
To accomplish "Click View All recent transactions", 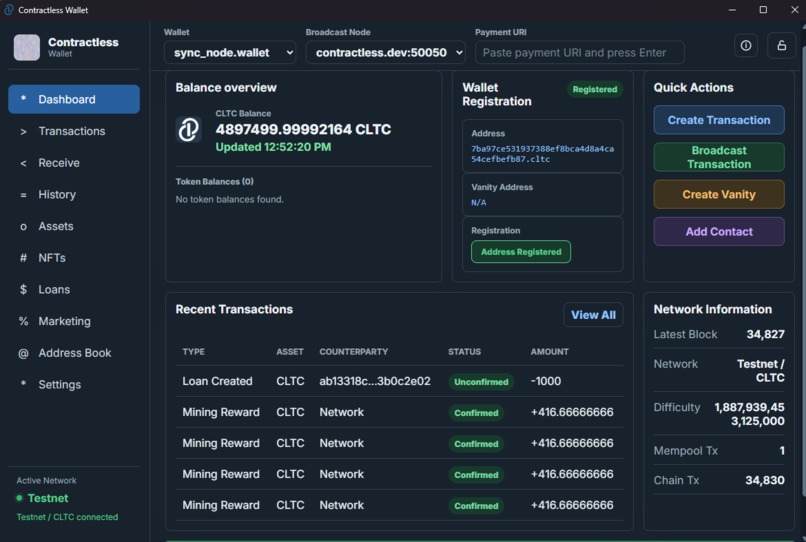I will [x=593, y=315].
